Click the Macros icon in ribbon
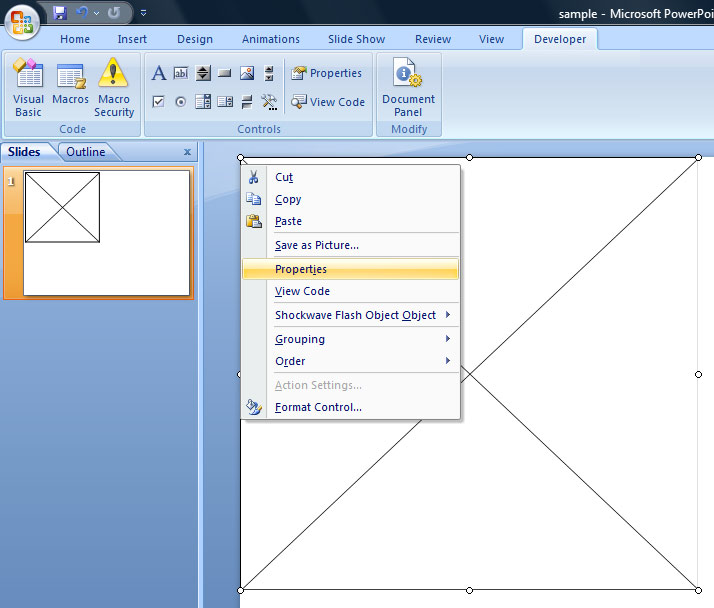The image size is (714, 608). point(71,87)
